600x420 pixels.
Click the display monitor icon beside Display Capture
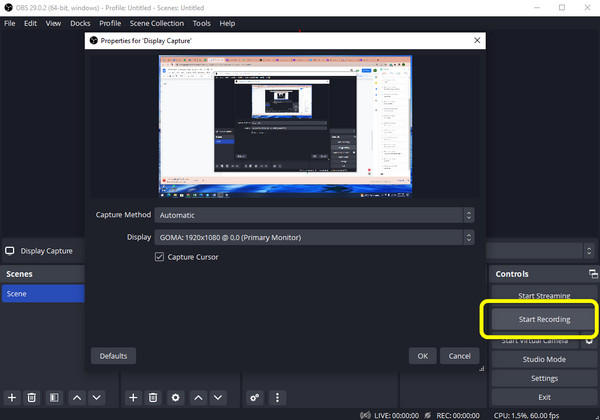(x=10, y=251)
